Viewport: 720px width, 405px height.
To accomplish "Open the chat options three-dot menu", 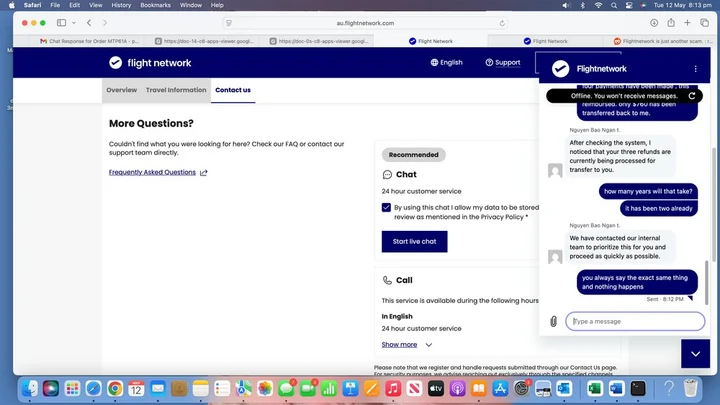I will tap(695, 69).
